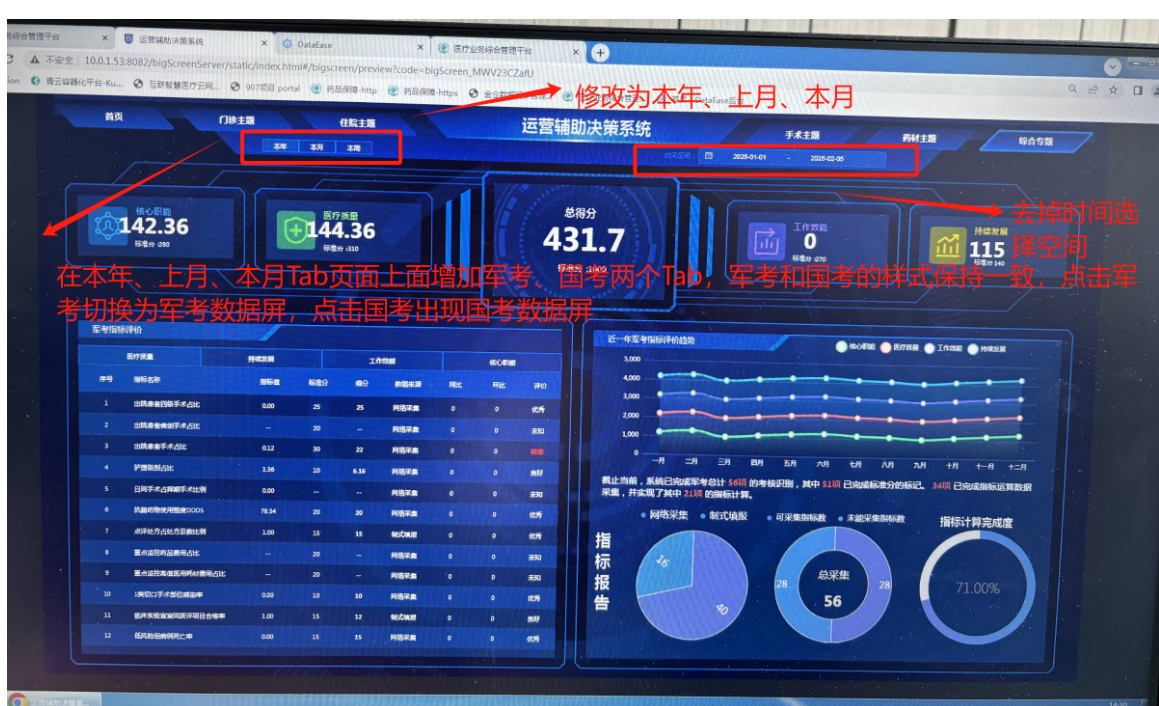This screenshot has width=1159, height=706.
Task: Expand the Chrome tab search chevron
Action: point(1111,66)
